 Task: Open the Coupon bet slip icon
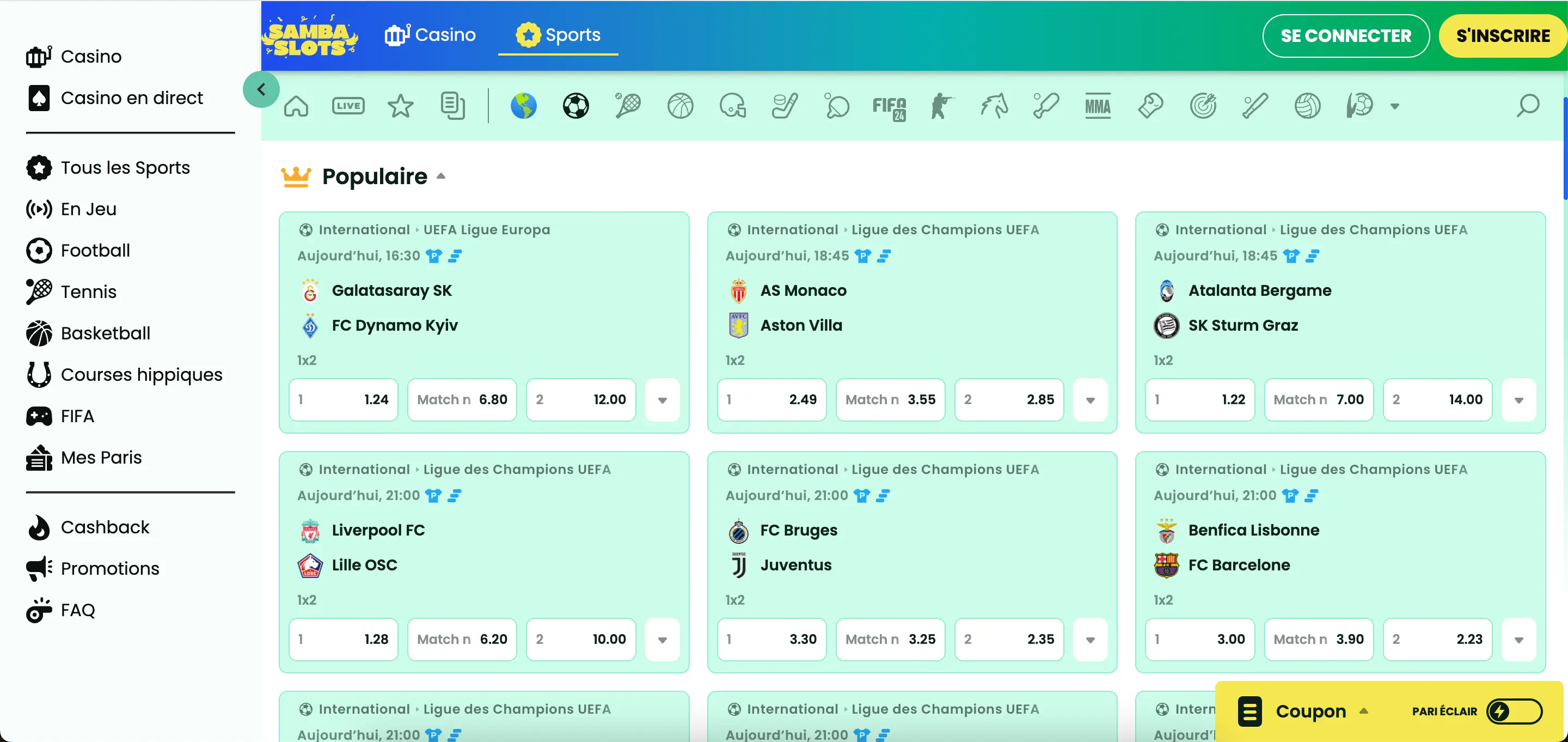pos(1249,711)
